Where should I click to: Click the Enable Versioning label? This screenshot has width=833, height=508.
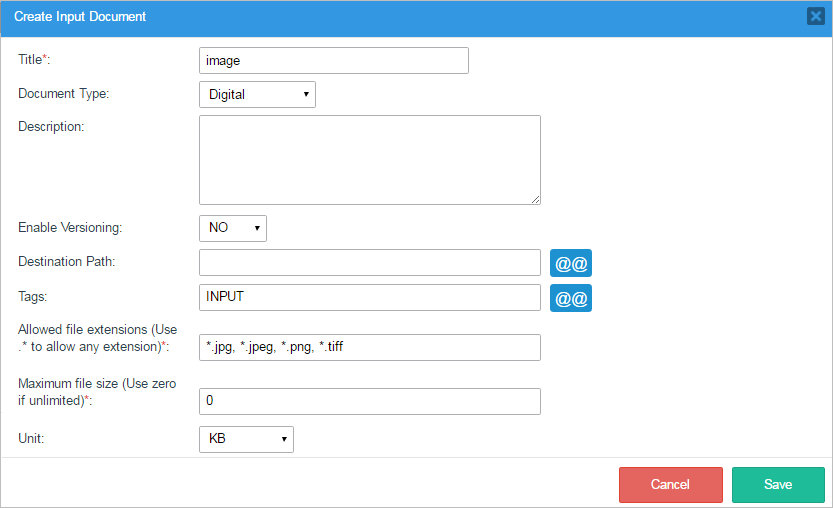[x=70, y=228]
